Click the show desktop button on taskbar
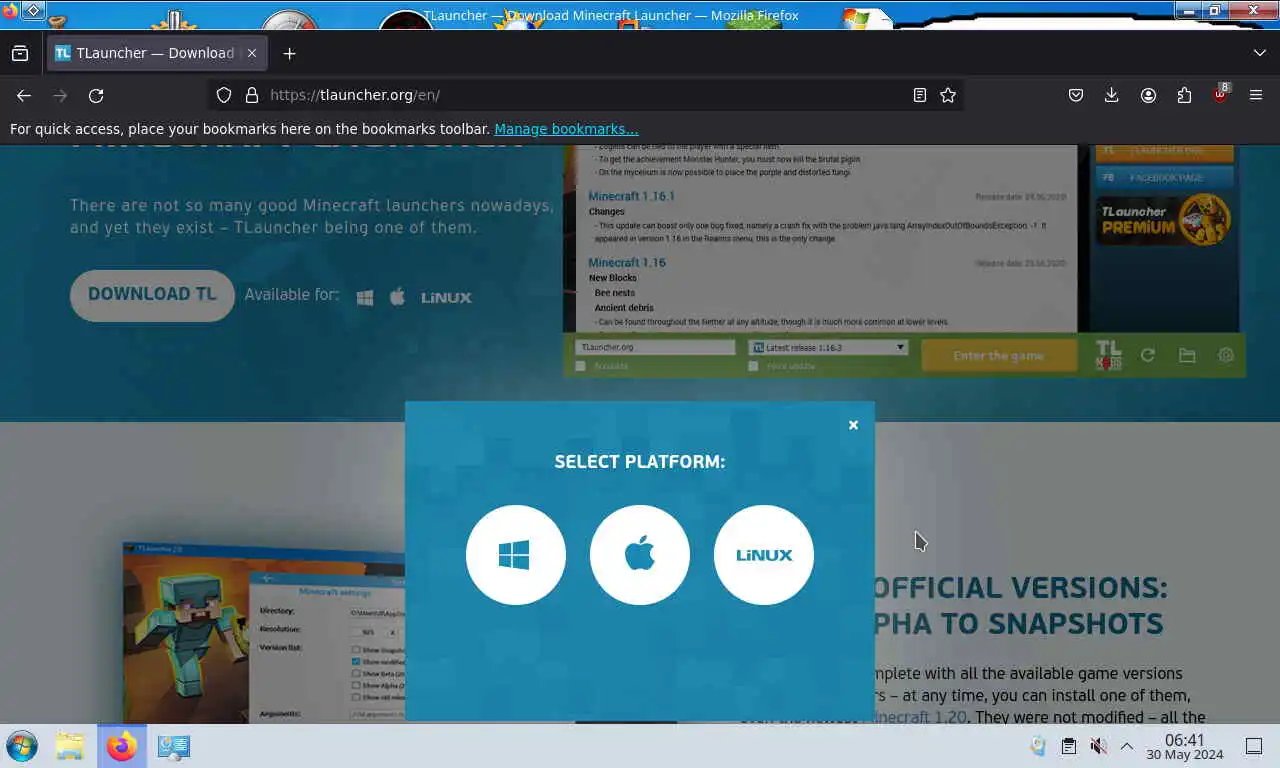Image resolution: width=1280 pixels, height=768 pixels. pos(1254,746)
